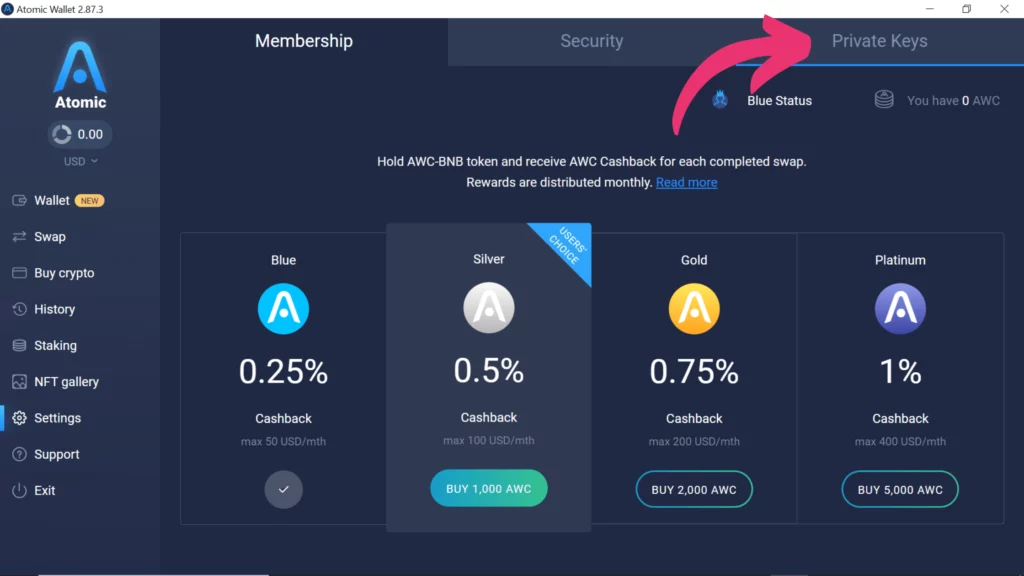This screenshot has height=576, width=1024.
Task: Select the Blue tier checkmark
Action: 284,490
